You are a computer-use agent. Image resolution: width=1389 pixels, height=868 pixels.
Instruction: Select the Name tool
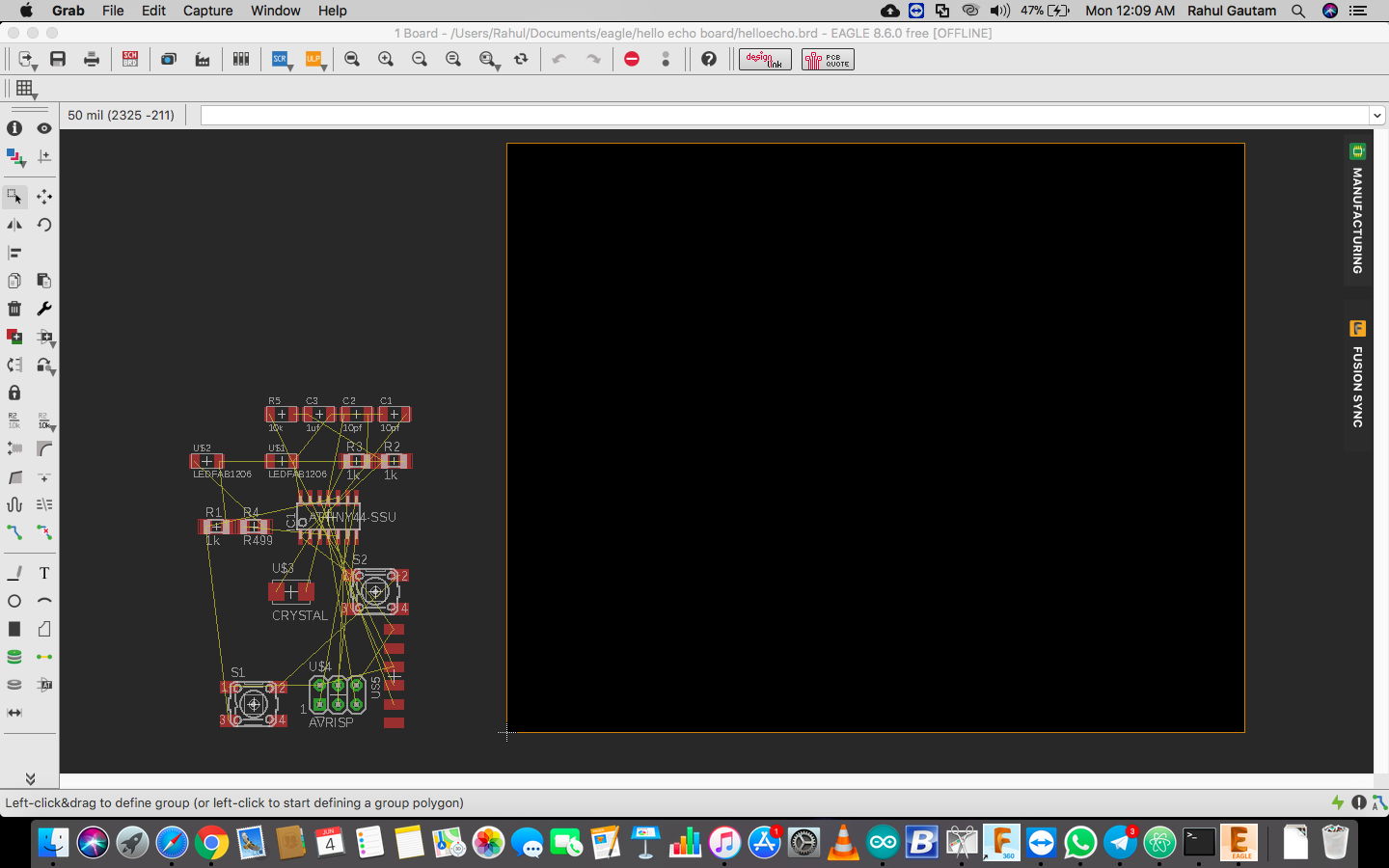coord(14,420)
